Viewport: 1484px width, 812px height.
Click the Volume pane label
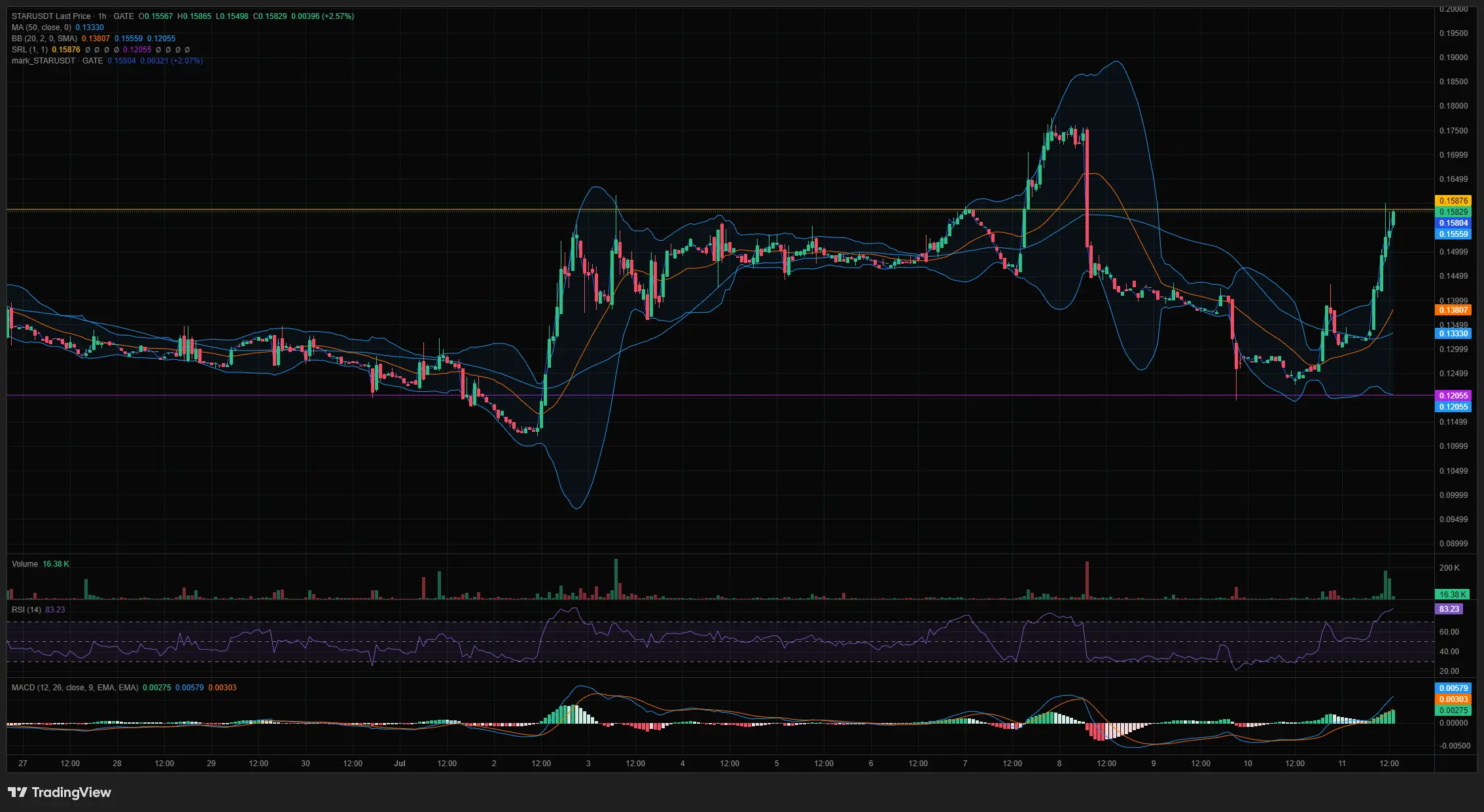[x=25, y=564]
